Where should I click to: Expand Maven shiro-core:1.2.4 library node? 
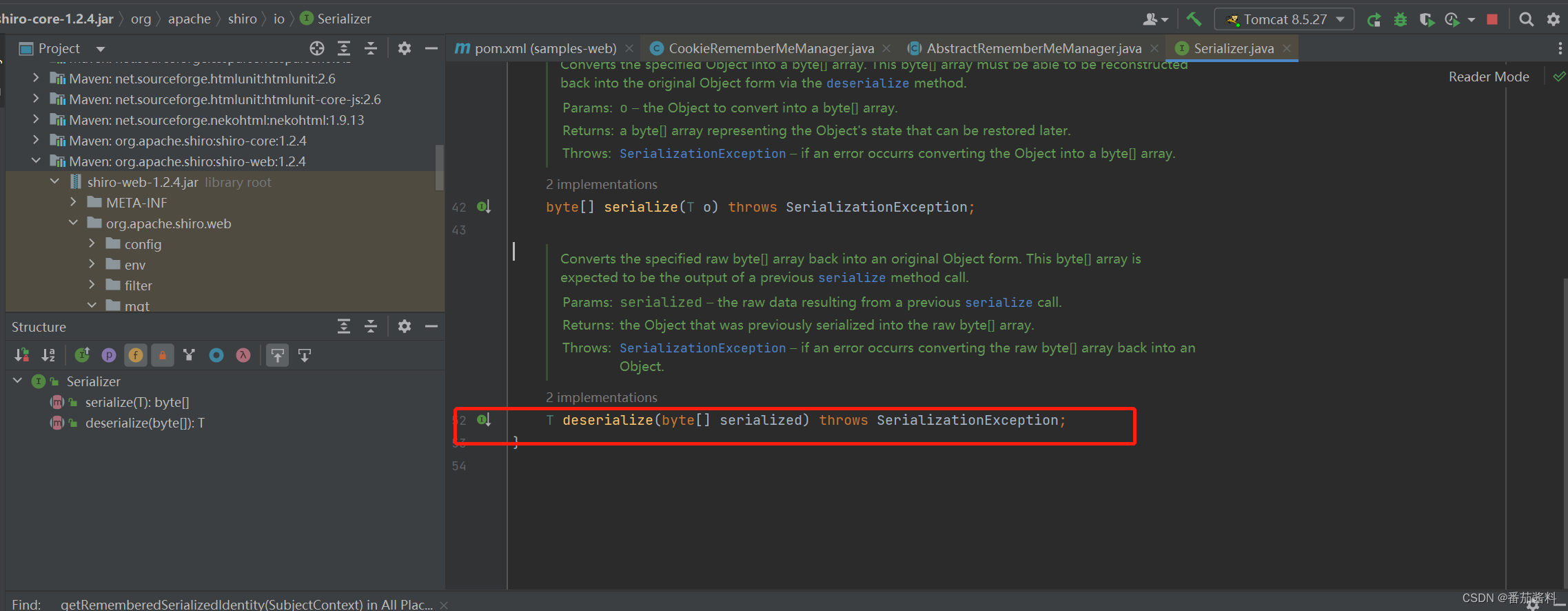point(36,141)
